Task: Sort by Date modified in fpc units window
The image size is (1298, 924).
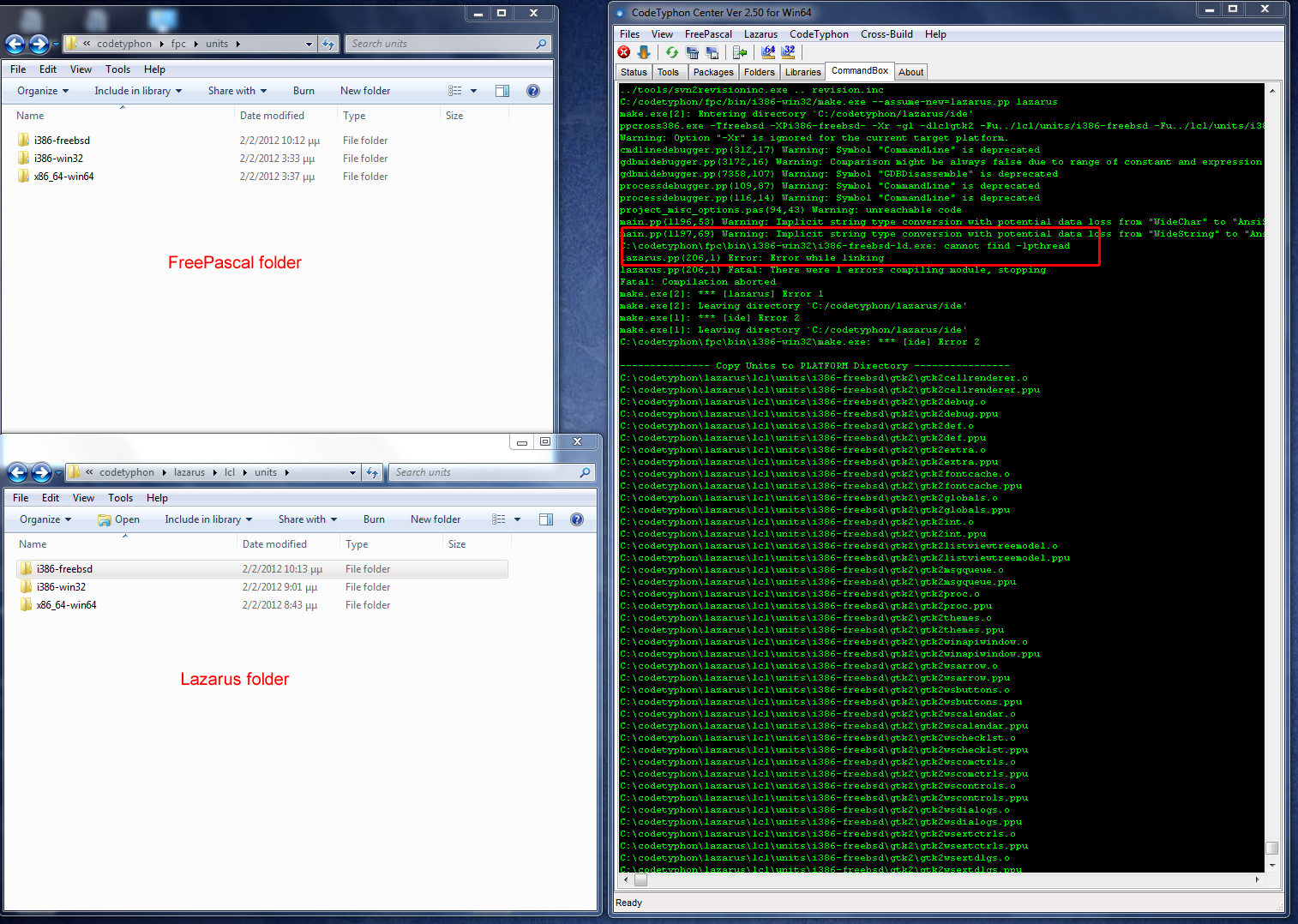Action: click(x=272, y=116)
